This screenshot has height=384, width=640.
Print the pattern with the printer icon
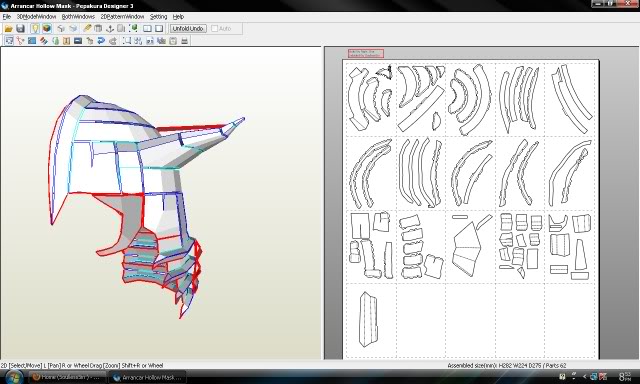184,41
